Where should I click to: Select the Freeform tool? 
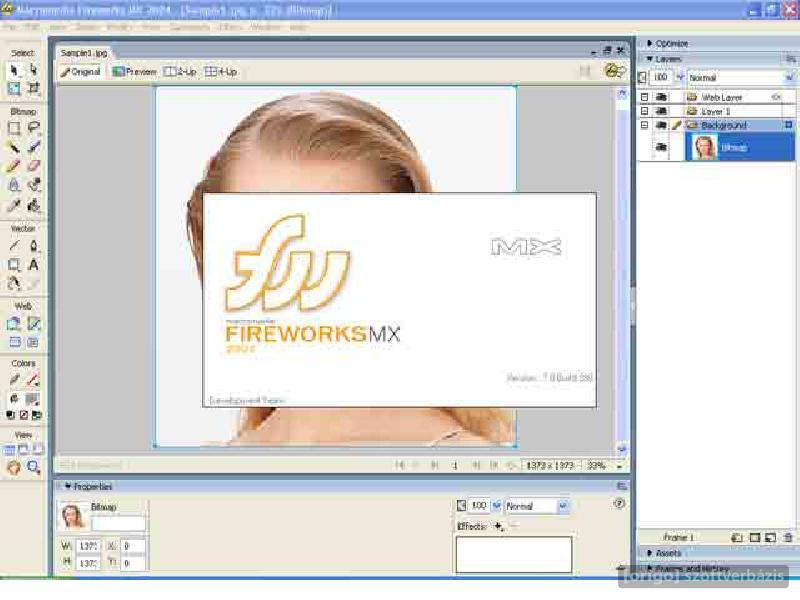pos(14,284)
